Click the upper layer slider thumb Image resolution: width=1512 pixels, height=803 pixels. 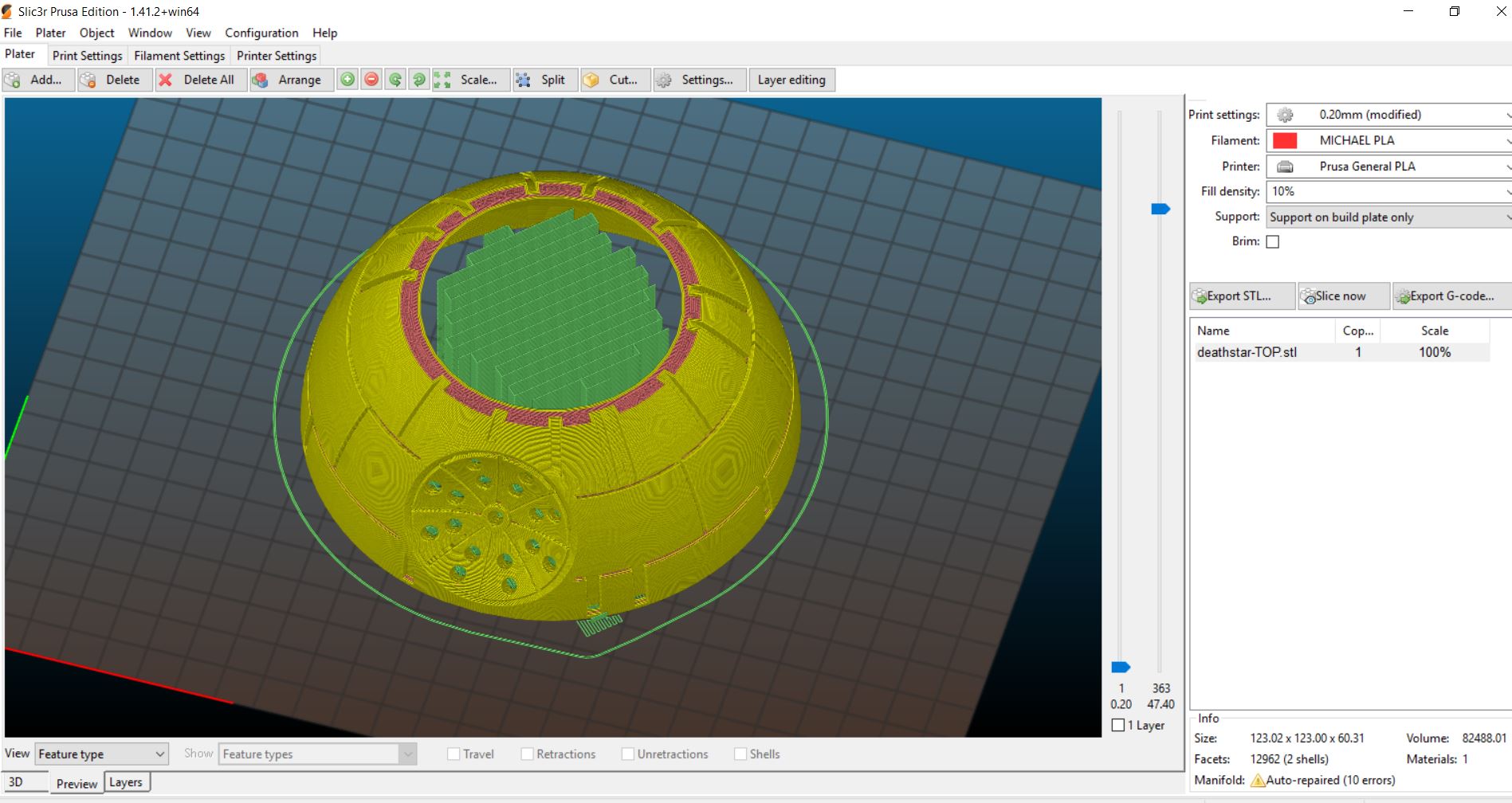pyautogui.click(x=1161, y=209)
